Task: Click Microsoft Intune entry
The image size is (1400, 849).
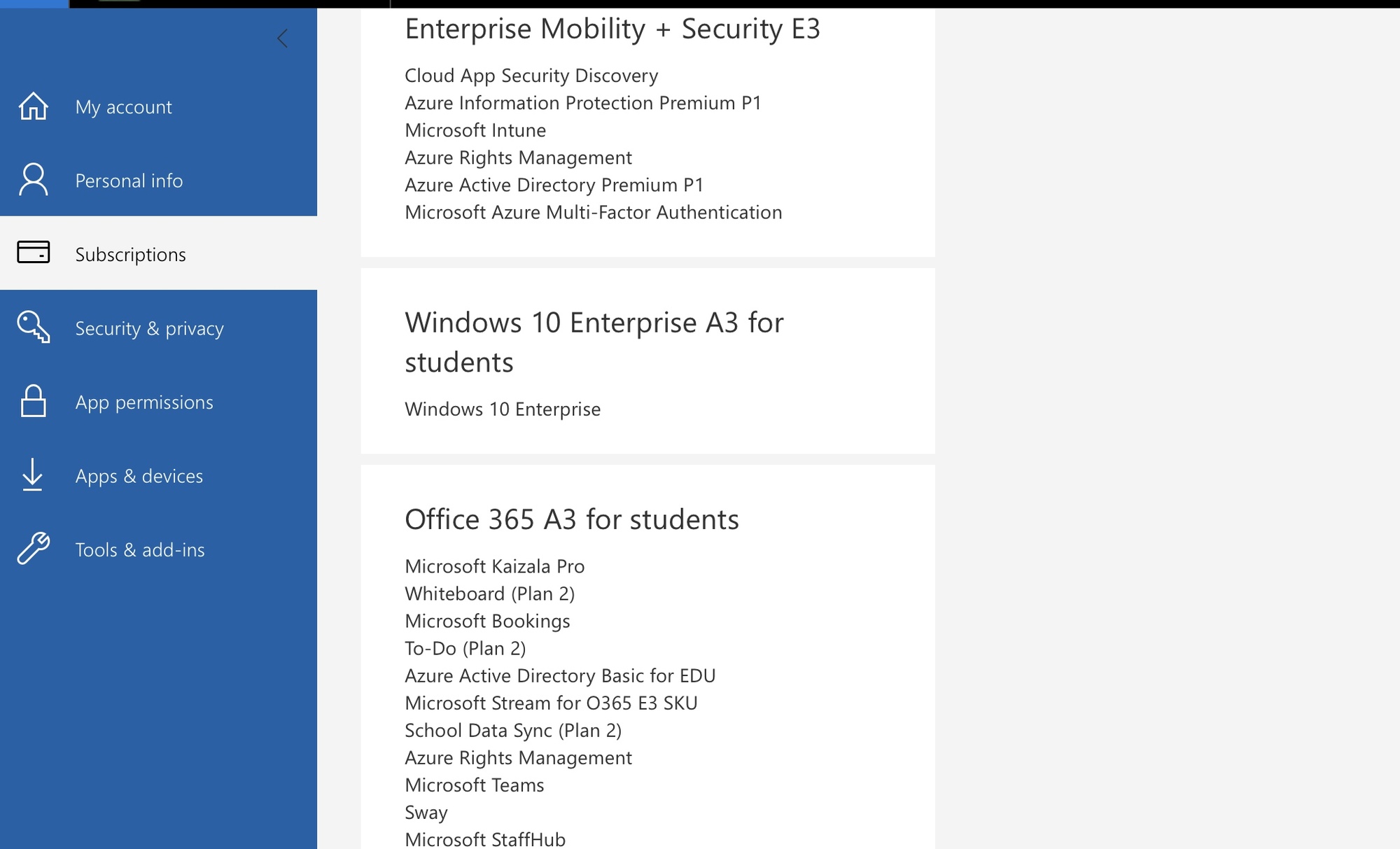Action: click(x=475, y=130)
